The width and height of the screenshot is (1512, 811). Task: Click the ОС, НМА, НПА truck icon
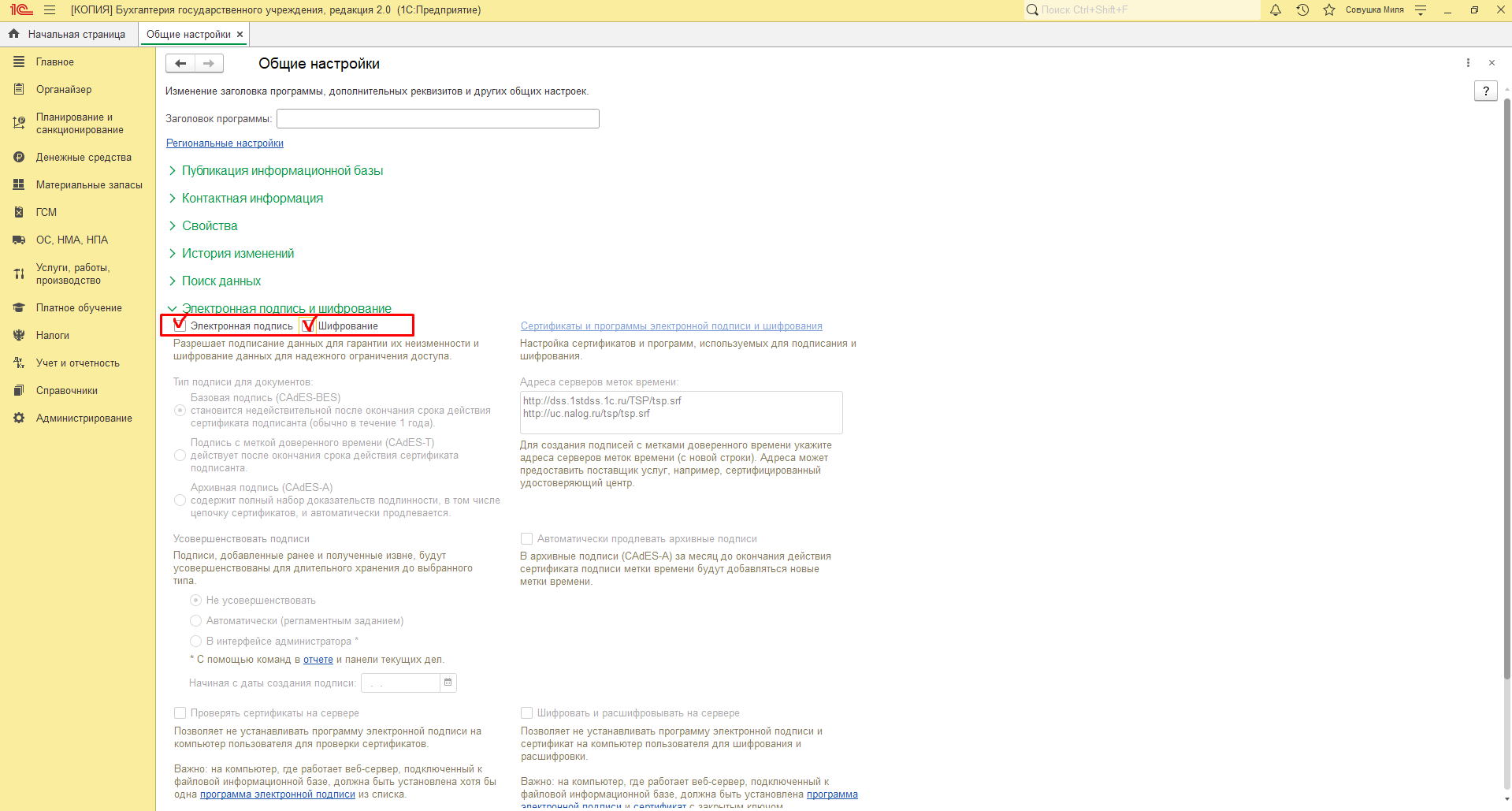[19, 240]
